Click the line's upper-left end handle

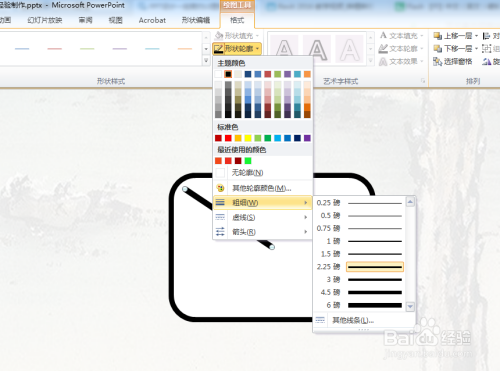point(185,189)
